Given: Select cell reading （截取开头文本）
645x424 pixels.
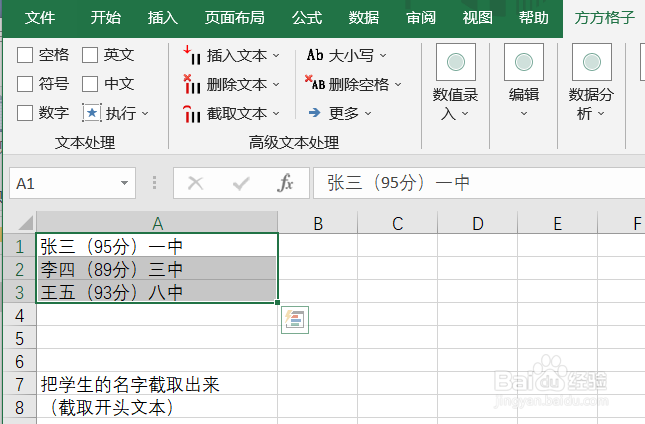Looking at the screenshot, I should pyautogui.click(x=157, y=407).
